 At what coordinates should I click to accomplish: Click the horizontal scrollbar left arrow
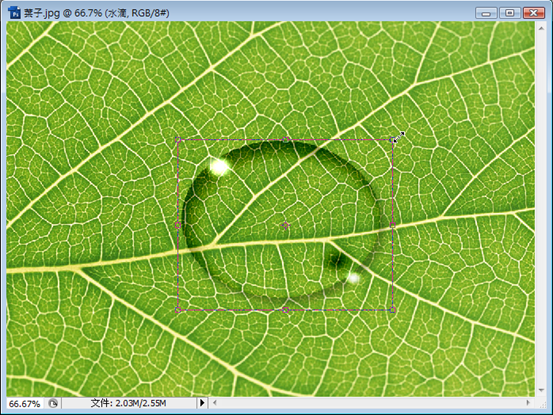[x=214, y=403]
